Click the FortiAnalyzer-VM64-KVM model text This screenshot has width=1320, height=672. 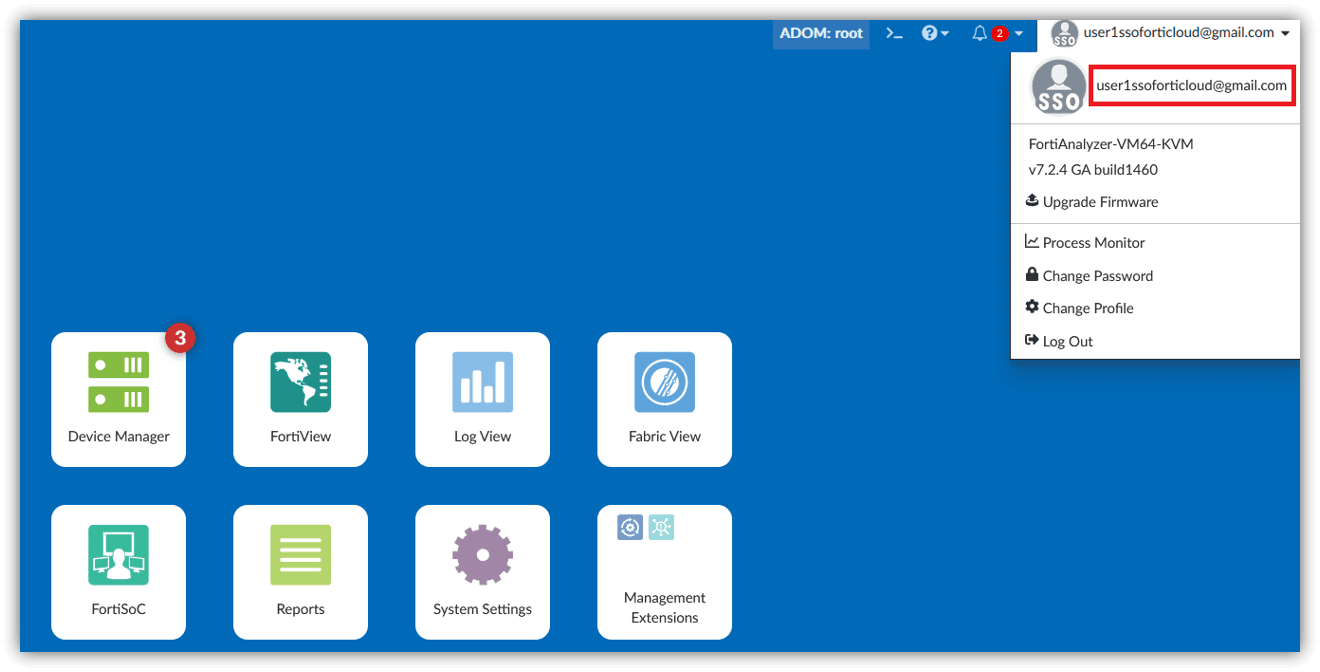[x=1110, y=144]
